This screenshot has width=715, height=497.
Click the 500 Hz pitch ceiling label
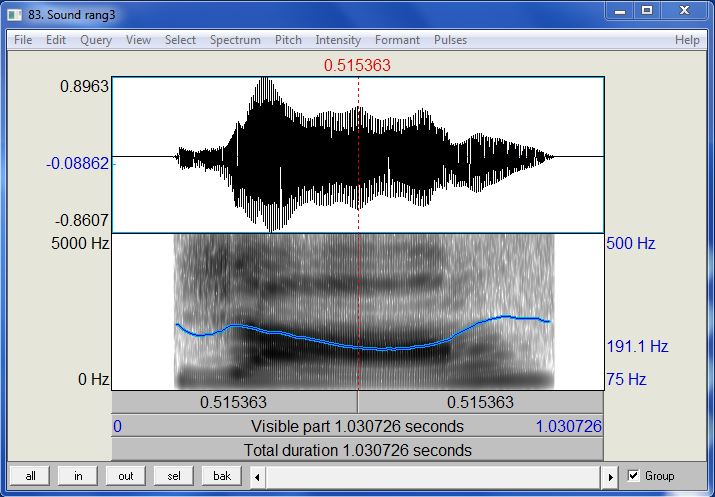pos(631,243)
